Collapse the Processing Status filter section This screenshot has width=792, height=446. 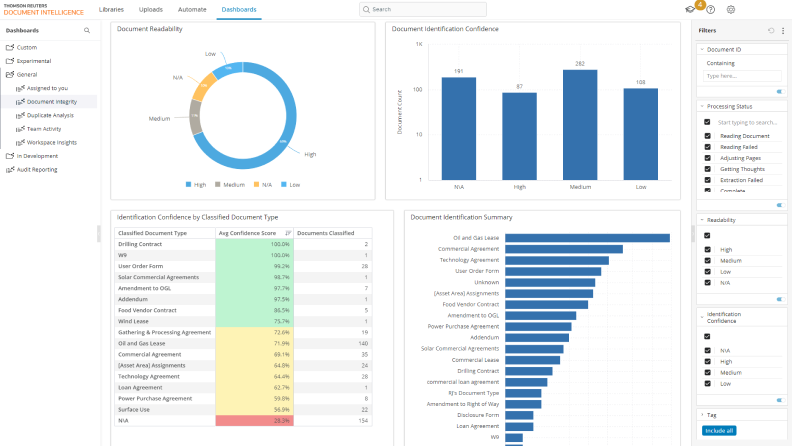click(x=701, y=106)
